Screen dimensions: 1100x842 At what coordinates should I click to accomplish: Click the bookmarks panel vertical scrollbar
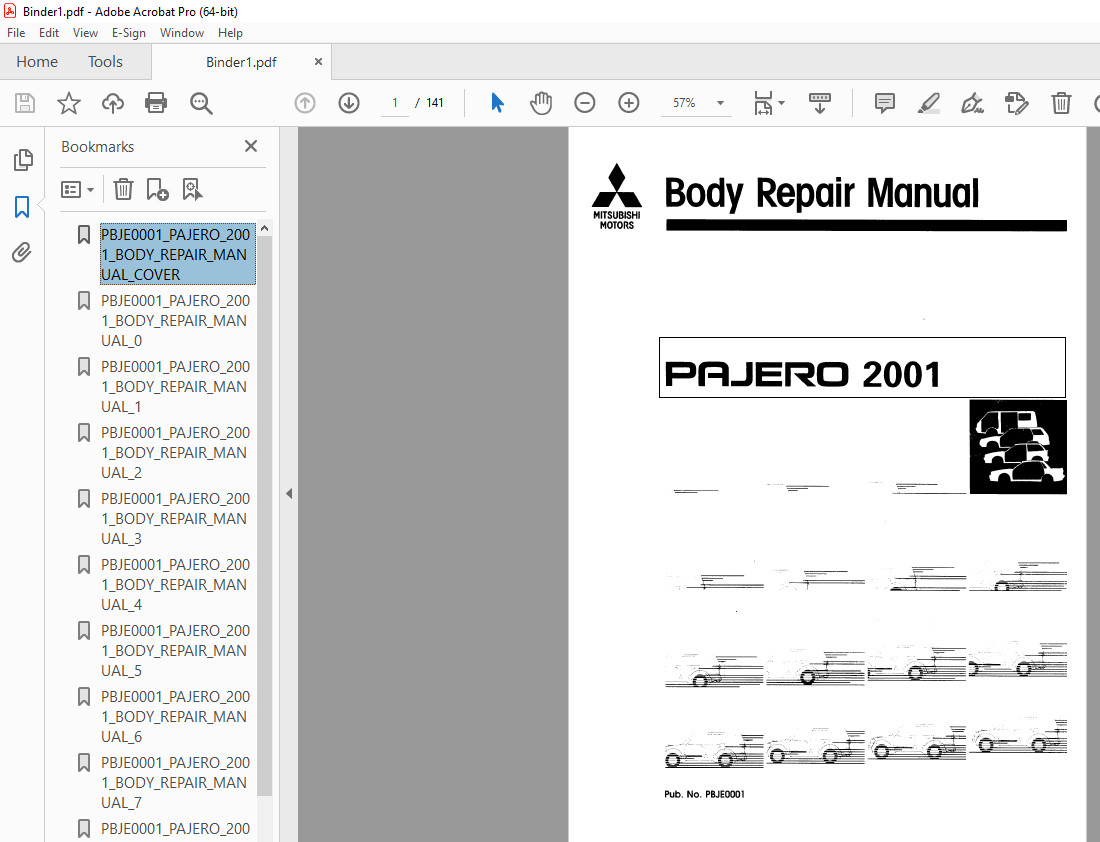pos(264,516)
